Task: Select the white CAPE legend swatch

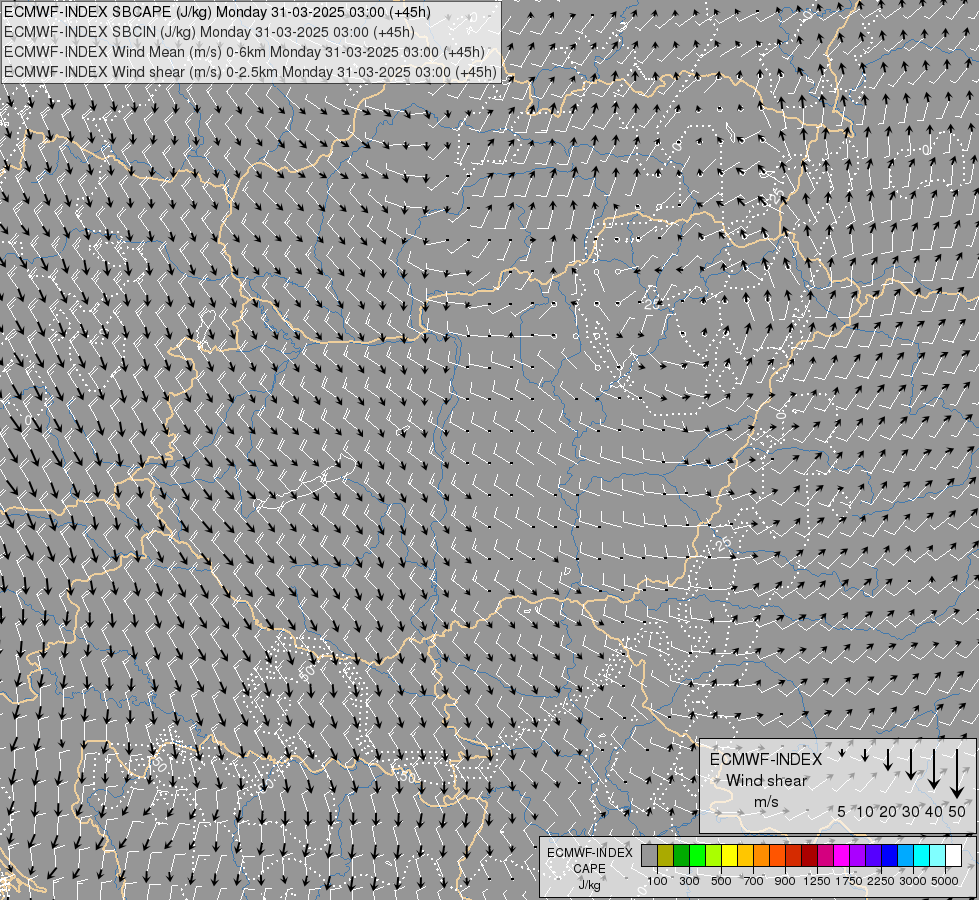Action: click(x=953, y=856)
